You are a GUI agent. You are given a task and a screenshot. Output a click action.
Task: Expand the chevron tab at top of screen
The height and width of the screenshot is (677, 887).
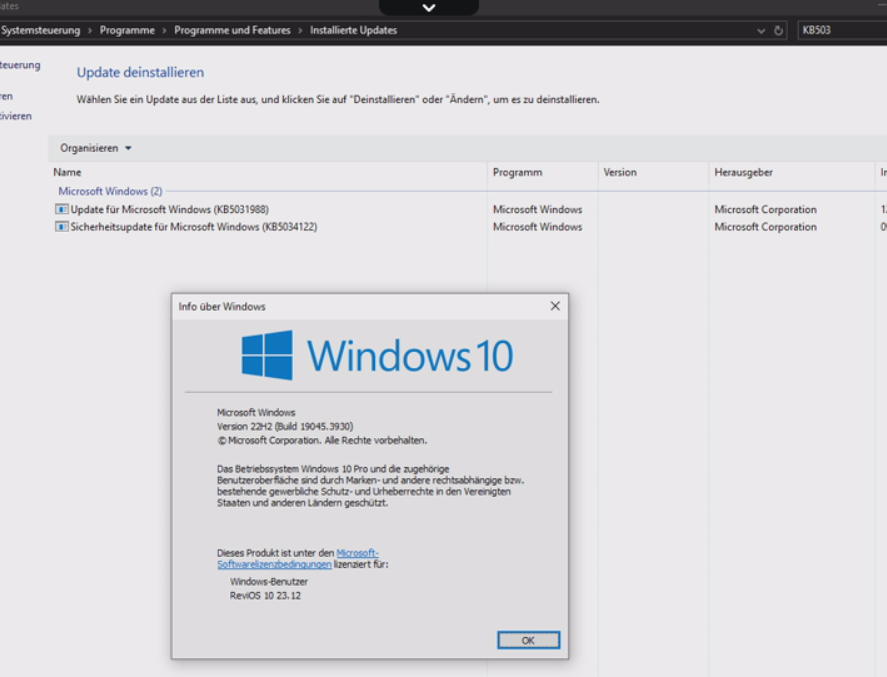coord(429,8)
